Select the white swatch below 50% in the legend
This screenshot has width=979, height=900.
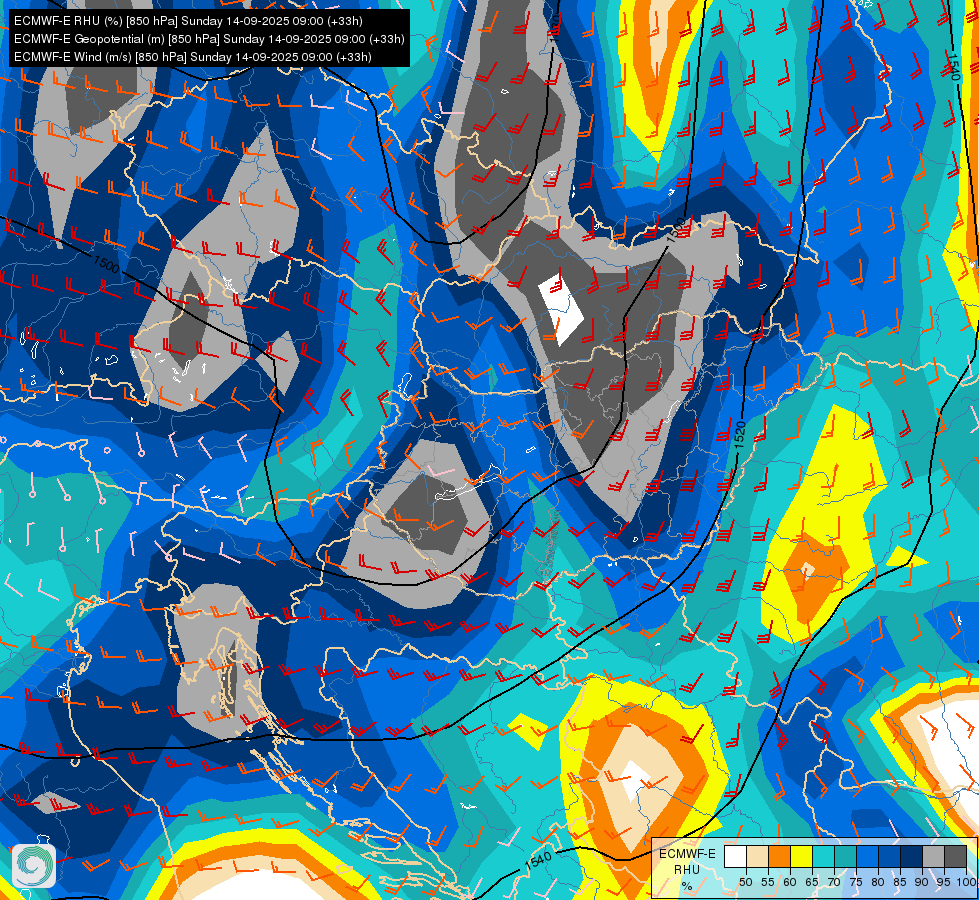(x=735, y=856)
